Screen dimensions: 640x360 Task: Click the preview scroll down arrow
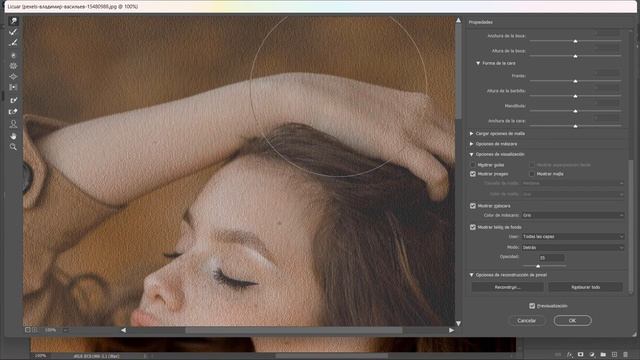click(458, 323)
